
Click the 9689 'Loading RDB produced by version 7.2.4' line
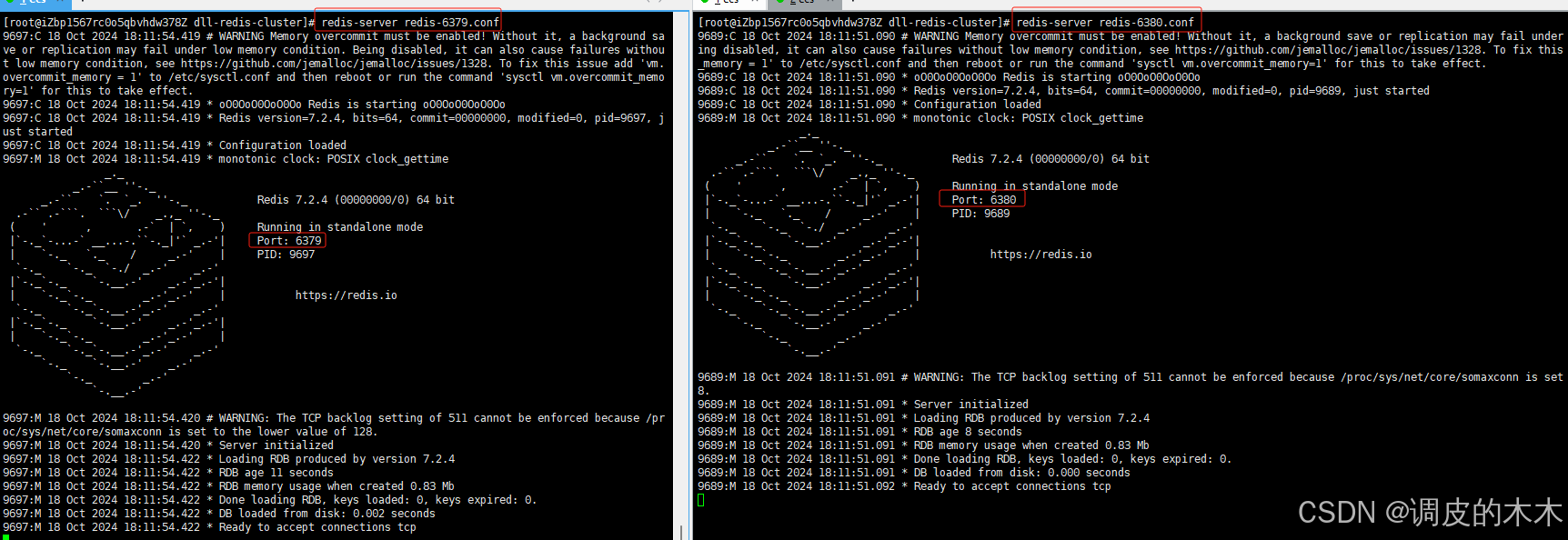923,418
